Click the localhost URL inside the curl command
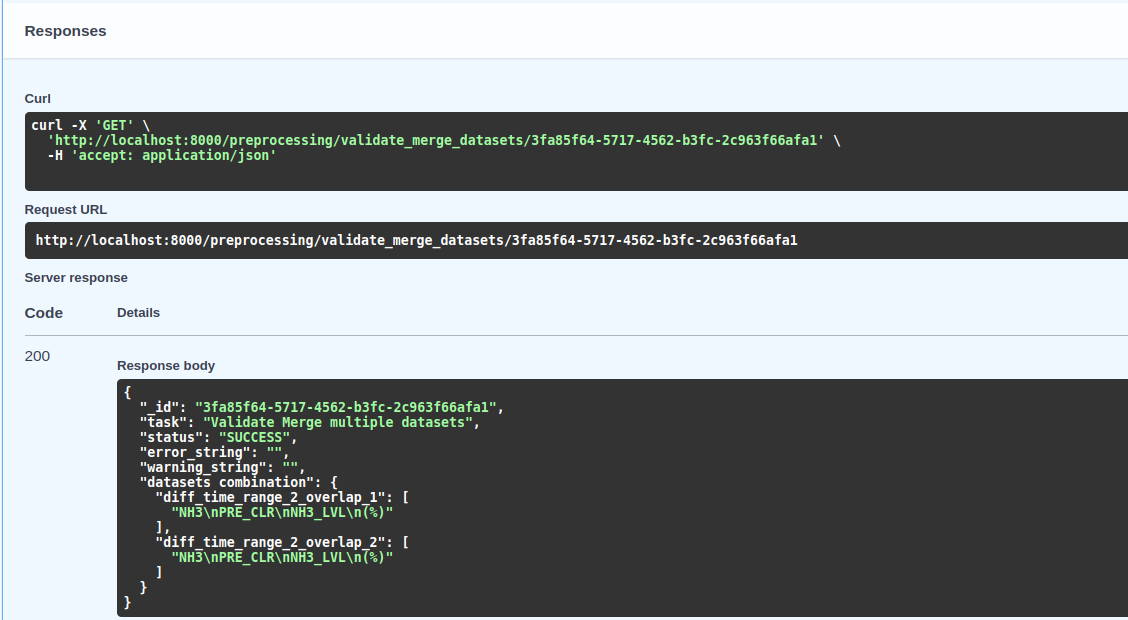The width and height of the screenshot is (1128, 620). [x=436, y=141]
